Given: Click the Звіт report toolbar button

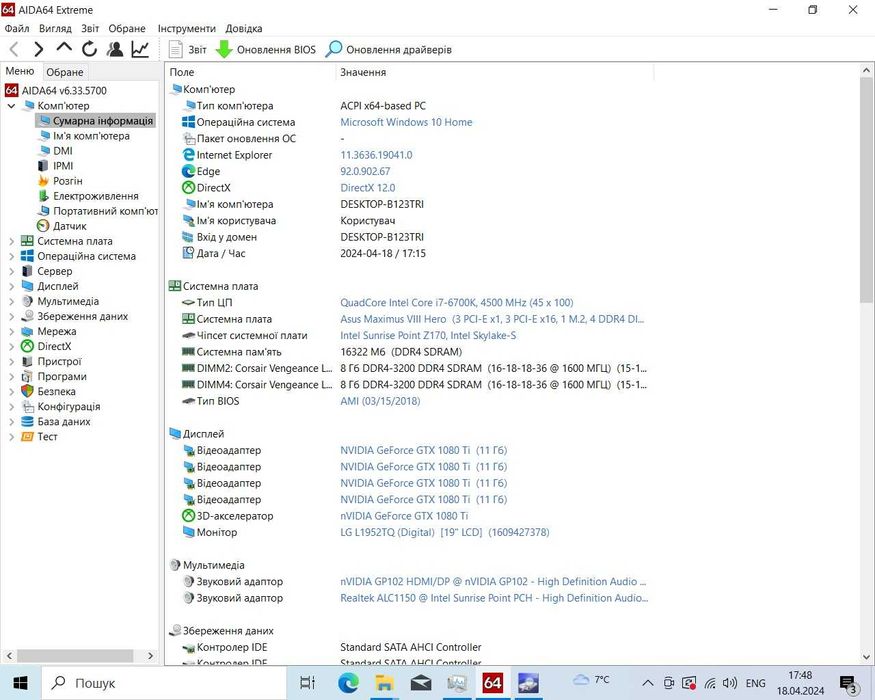Looking at the screenshot, I should 188,50.
